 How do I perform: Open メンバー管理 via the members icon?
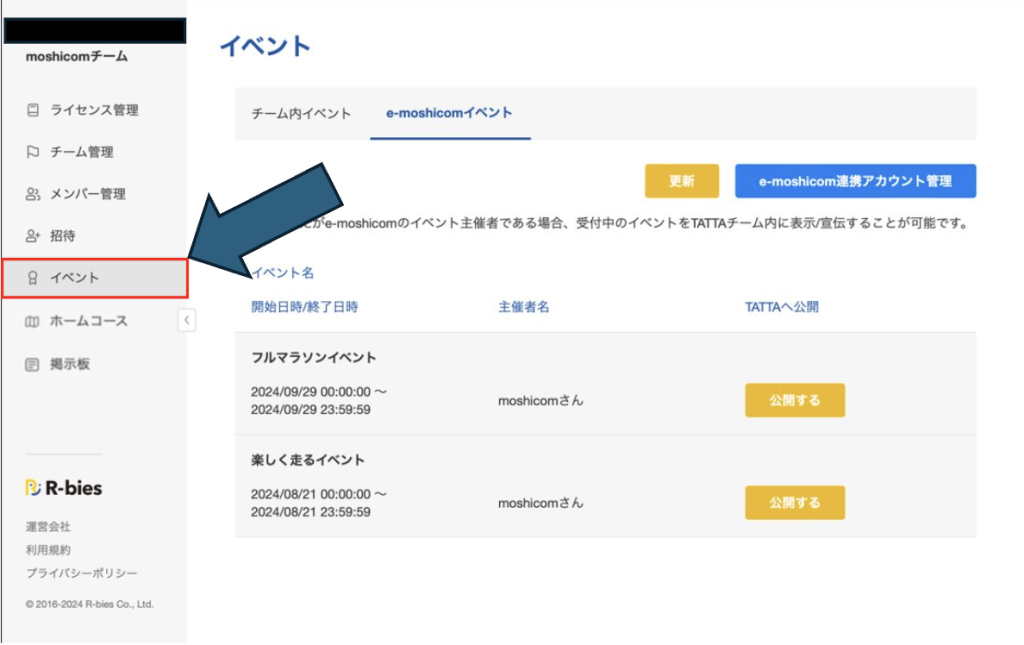point(31,194)
